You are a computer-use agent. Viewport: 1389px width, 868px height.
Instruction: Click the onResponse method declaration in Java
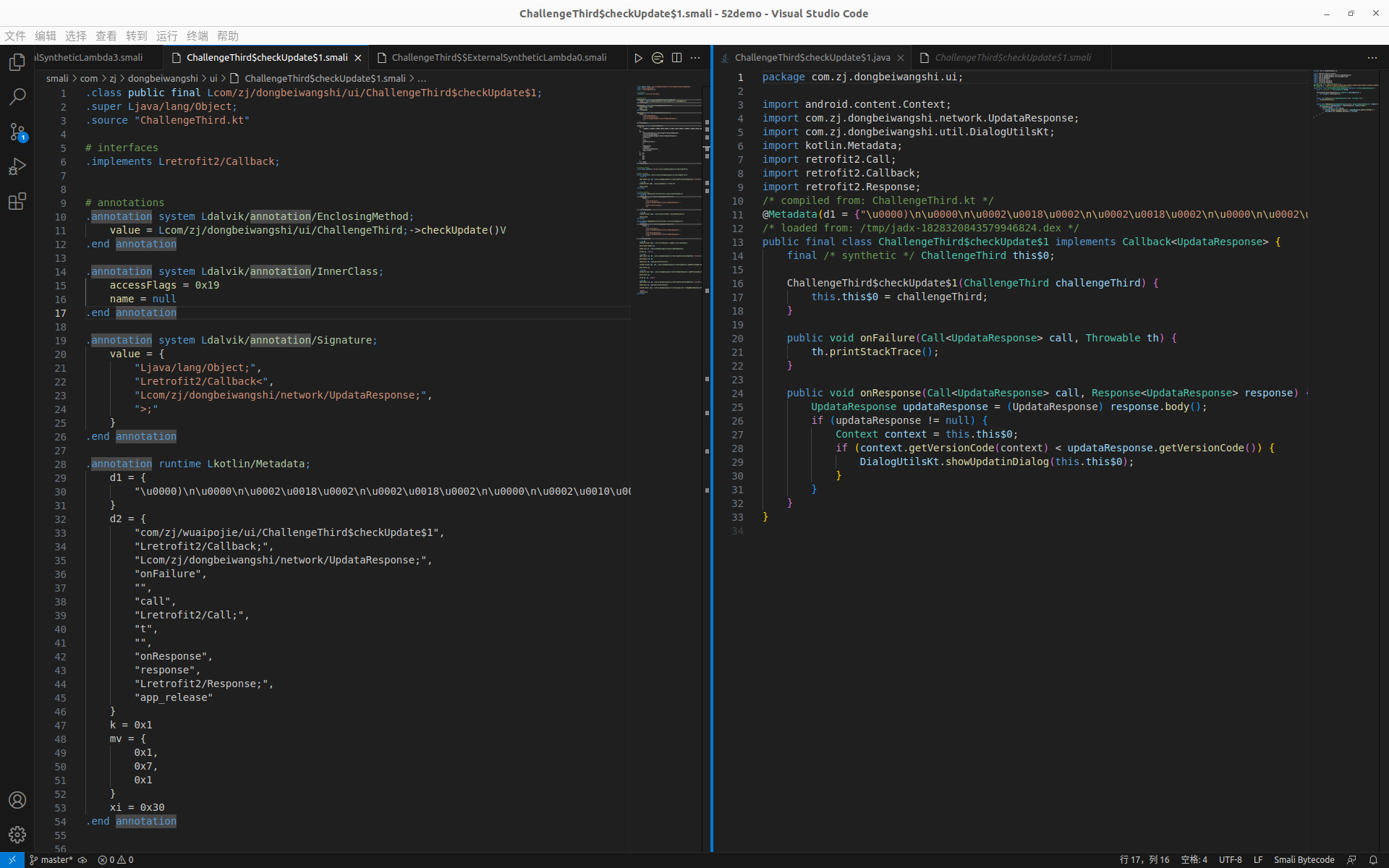(1048, 393)
